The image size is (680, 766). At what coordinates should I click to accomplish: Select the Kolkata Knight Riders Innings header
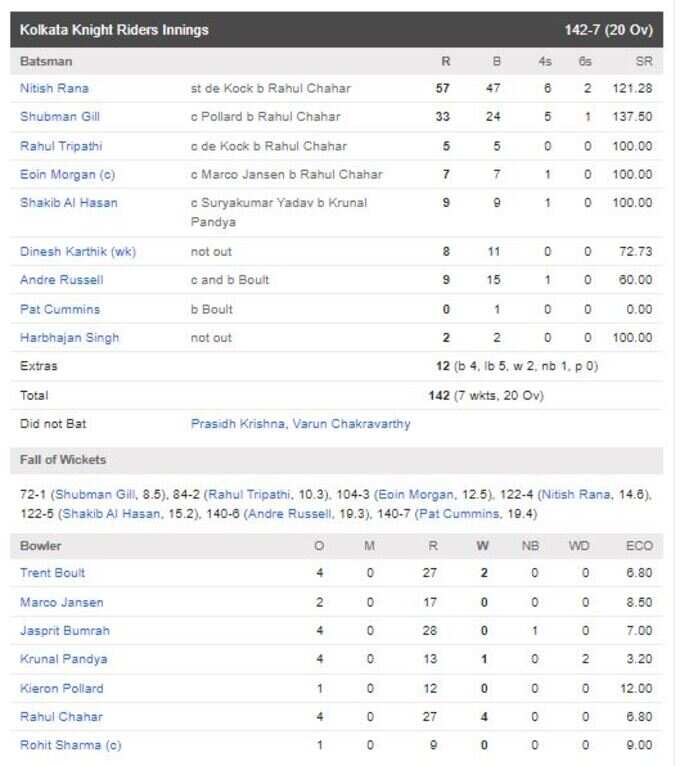(337, 30)
